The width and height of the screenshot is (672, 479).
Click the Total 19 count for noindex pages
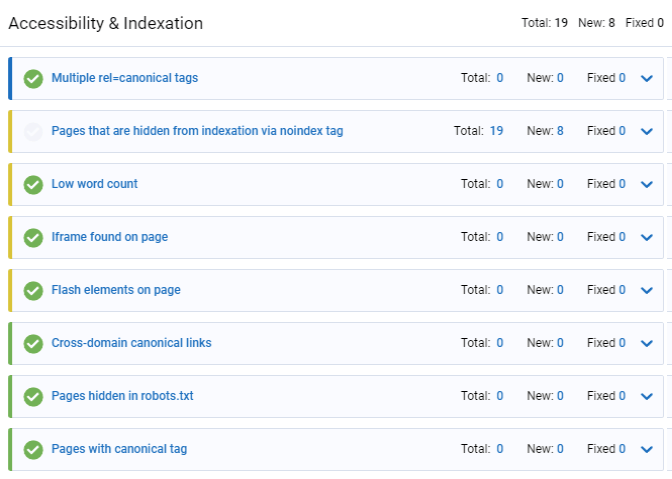[x=496, y=131]
